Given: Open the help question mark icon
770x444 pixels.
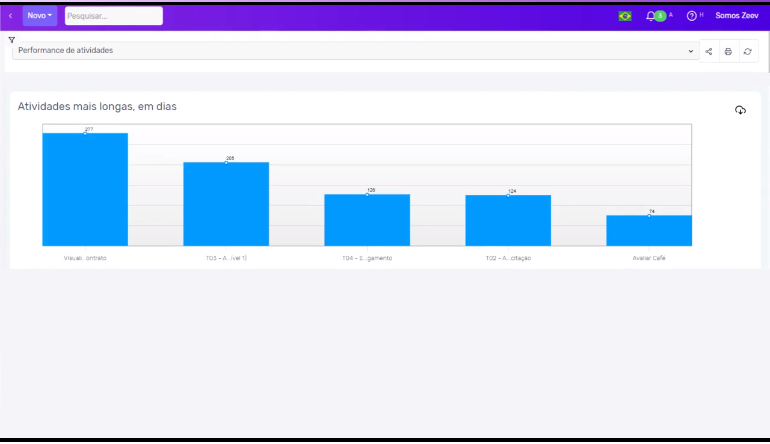Looking at the screenshot, I should 691,16.
